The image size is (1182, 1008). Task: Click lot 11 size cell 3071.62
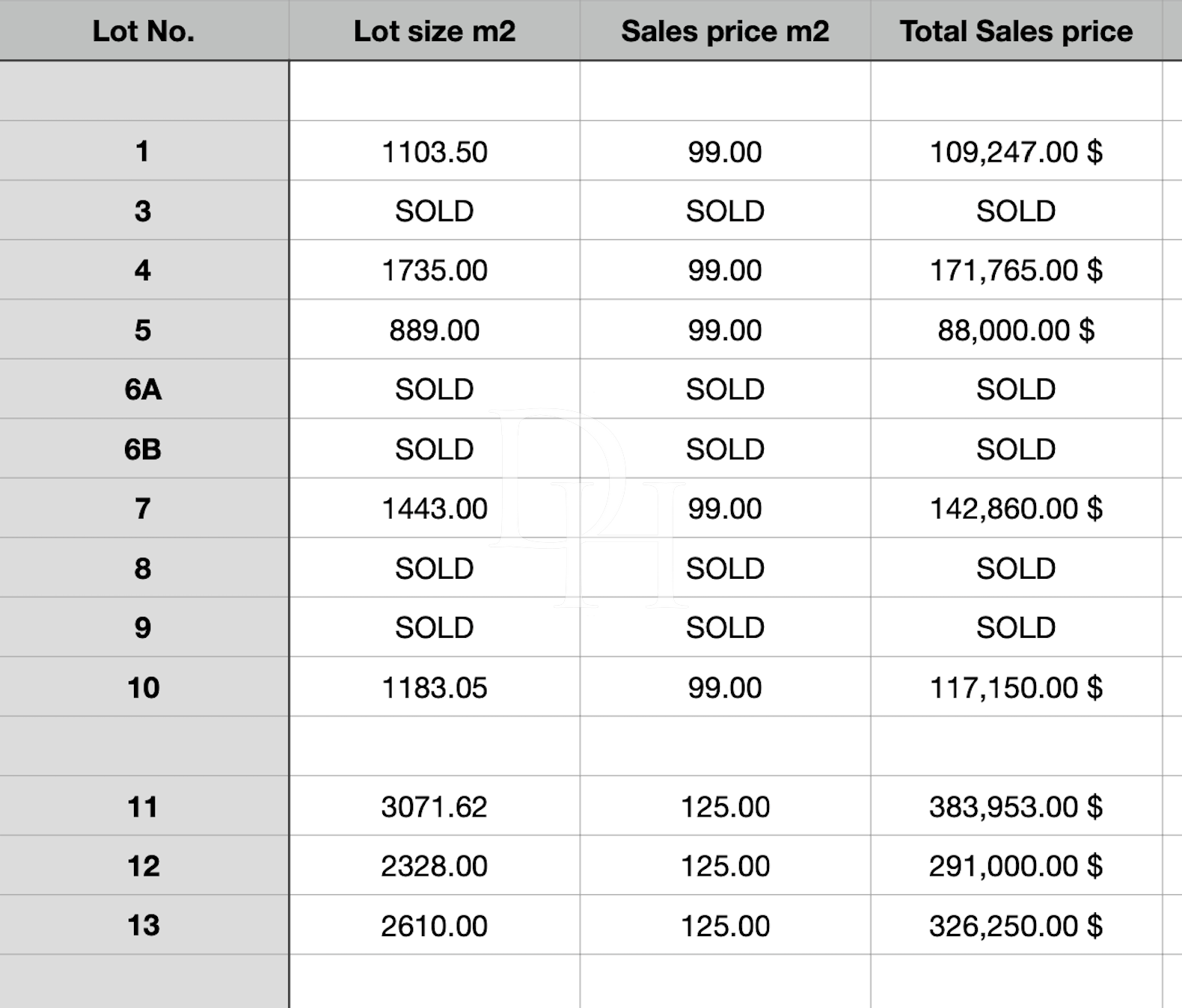click(x=434, y=807)
